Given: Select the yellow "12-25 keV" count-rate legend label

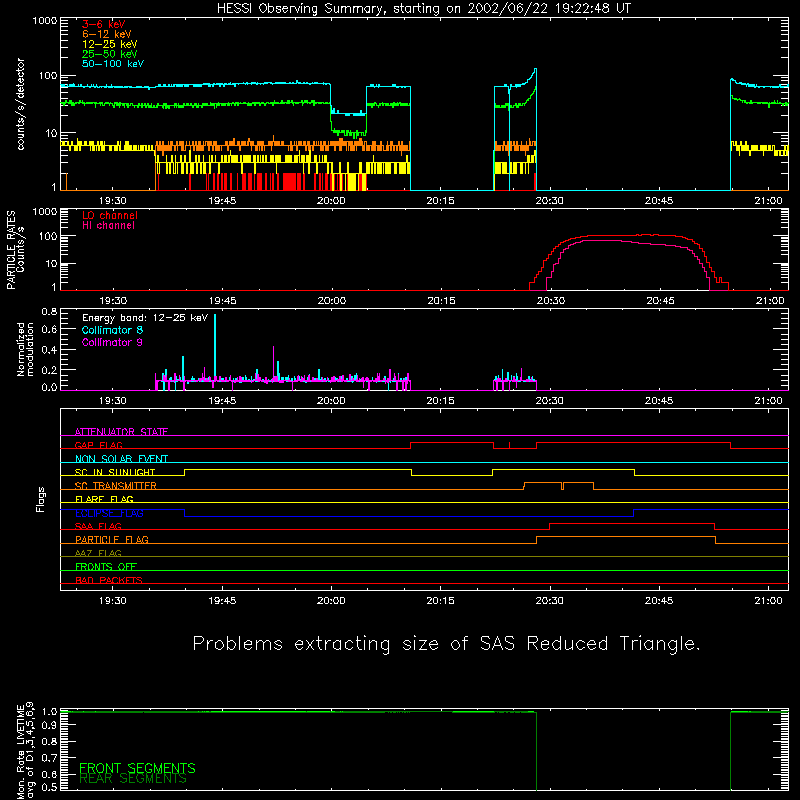Looking at the screenshot, I should [110, 44].
